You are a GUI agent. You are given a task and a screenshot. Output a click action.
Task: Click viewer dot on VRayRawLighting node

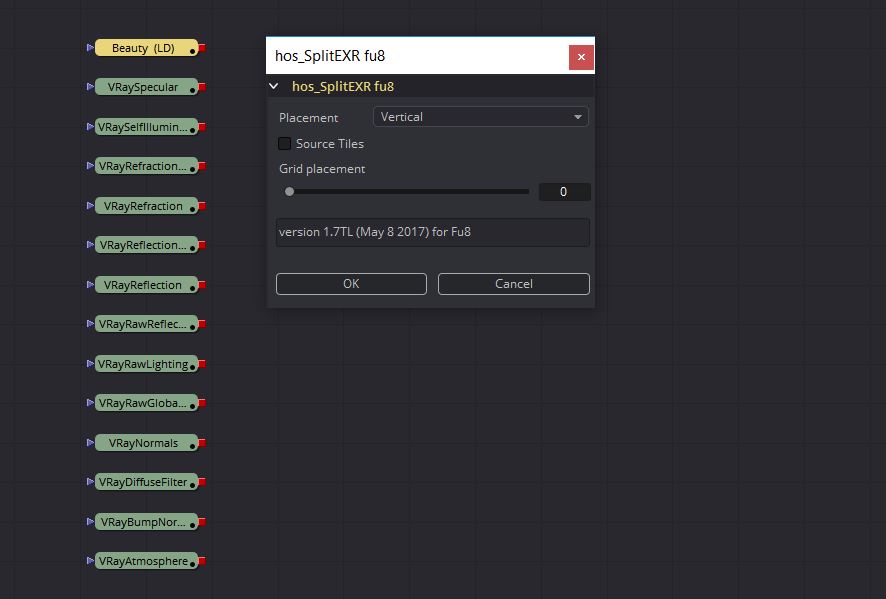click(x=193, y=368)
